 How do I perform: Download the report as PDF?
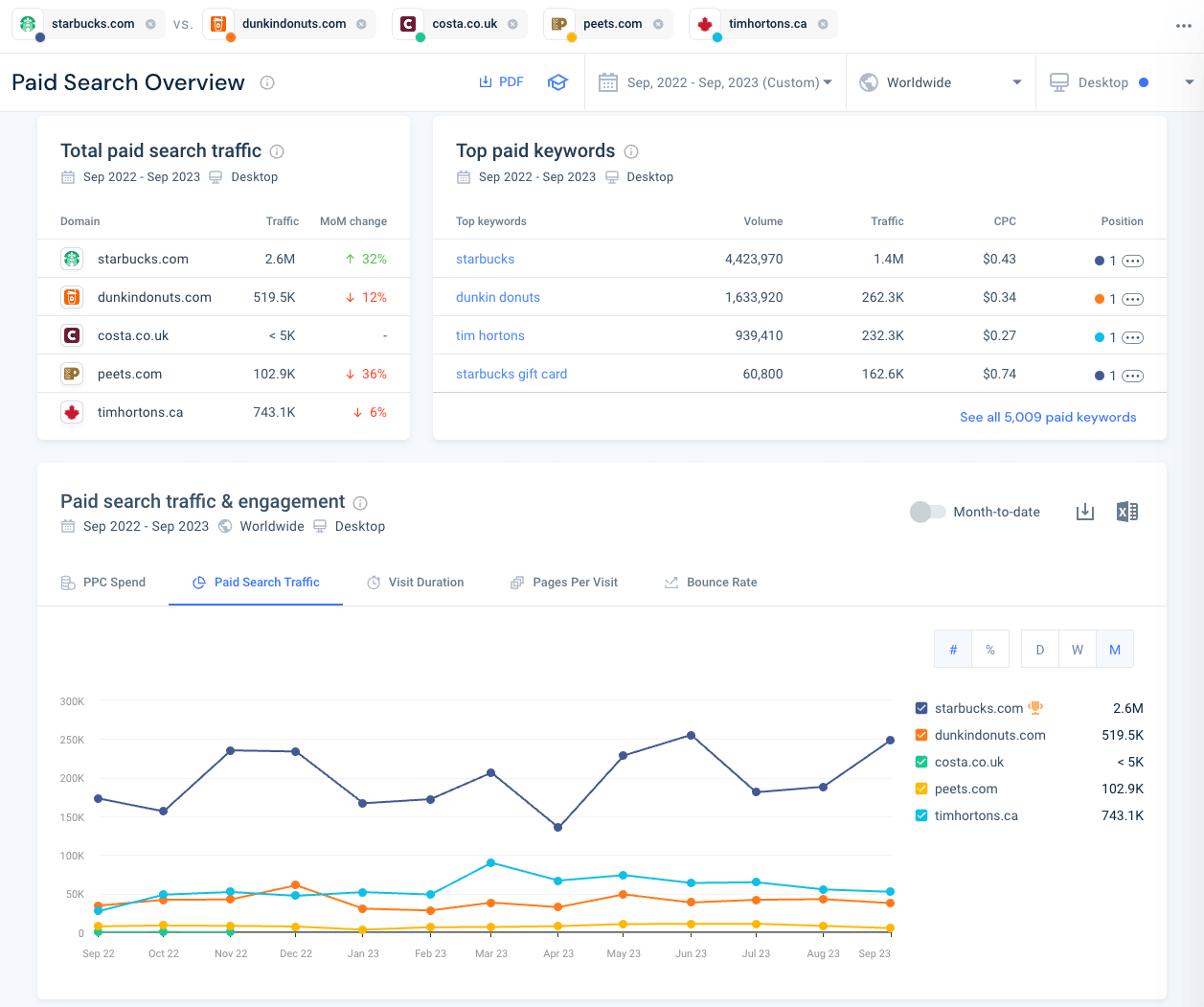coord(501,82)
